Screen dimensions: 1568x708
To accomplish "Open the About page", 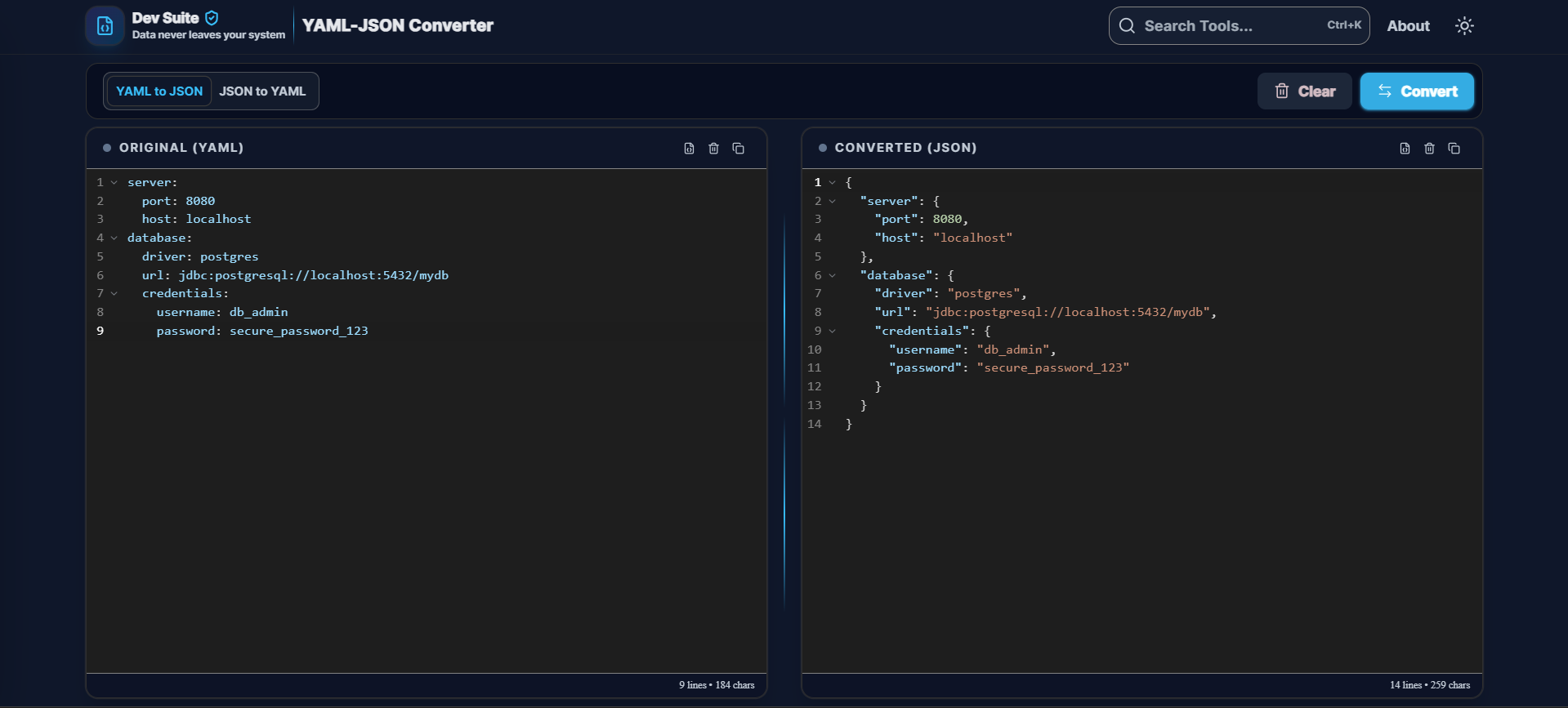I will pos(1408,26).
